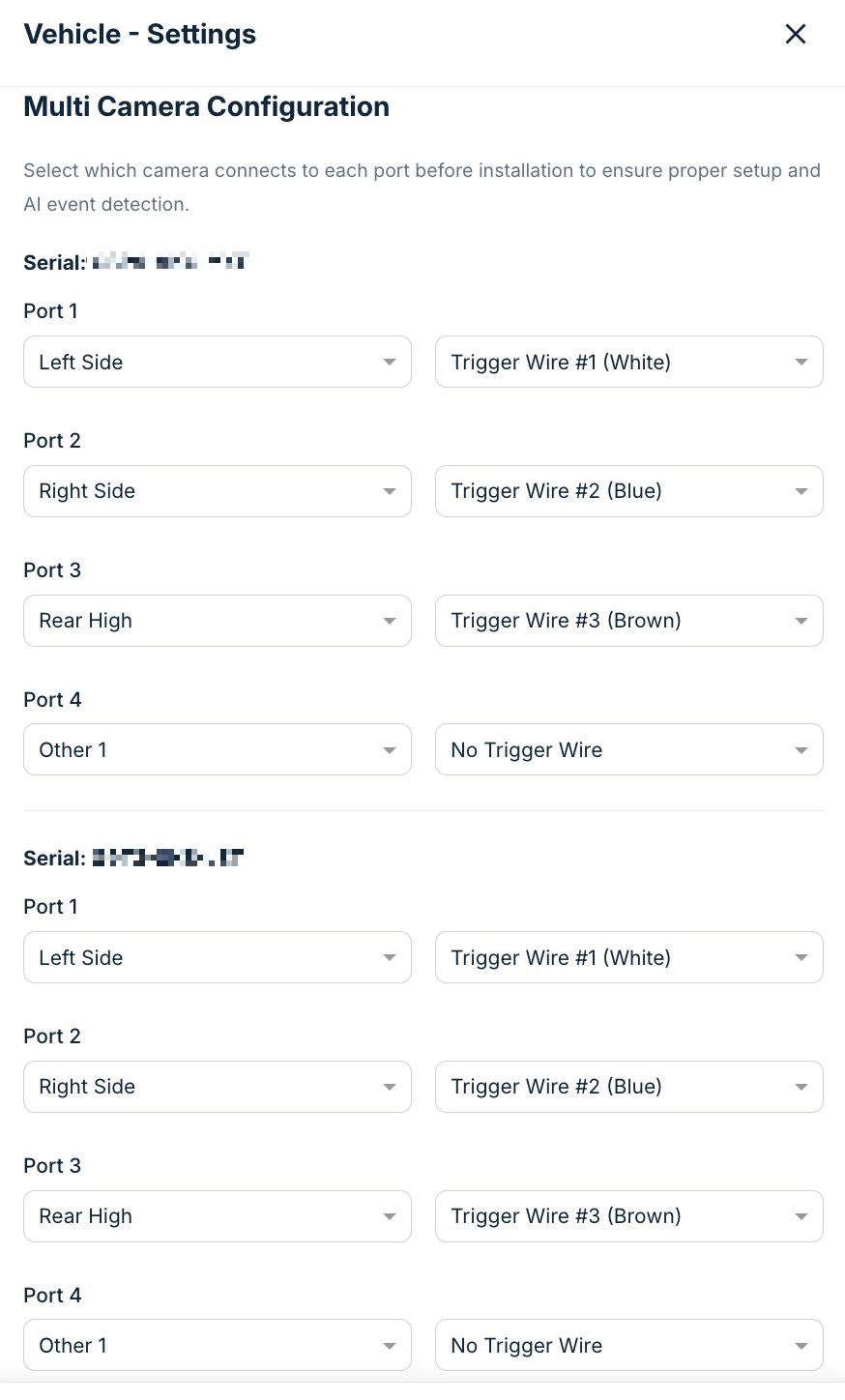845x1400 pixels.
Task: Click arrow on second device's Trigger Wire #3 (Brown)
Action: [x=801, y=1216]
